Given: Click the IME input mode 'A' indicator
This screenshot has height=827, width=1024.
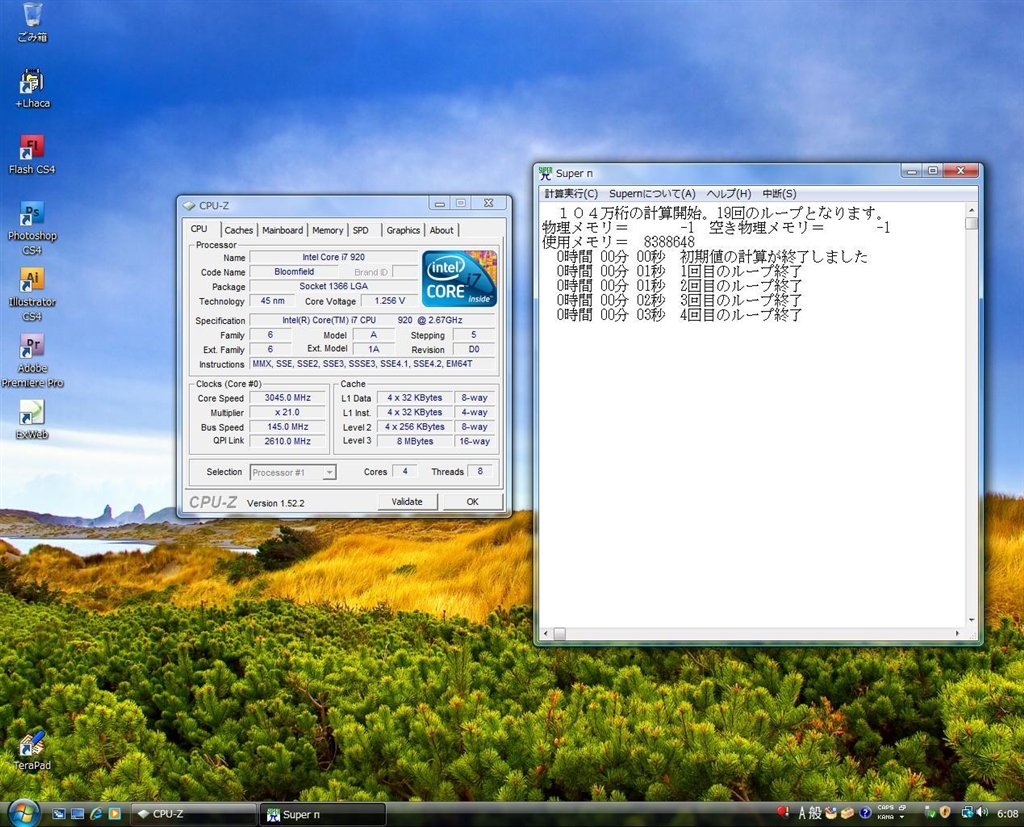Looking at the screenshot, I should pyautogui.click(x=802, y=813).
